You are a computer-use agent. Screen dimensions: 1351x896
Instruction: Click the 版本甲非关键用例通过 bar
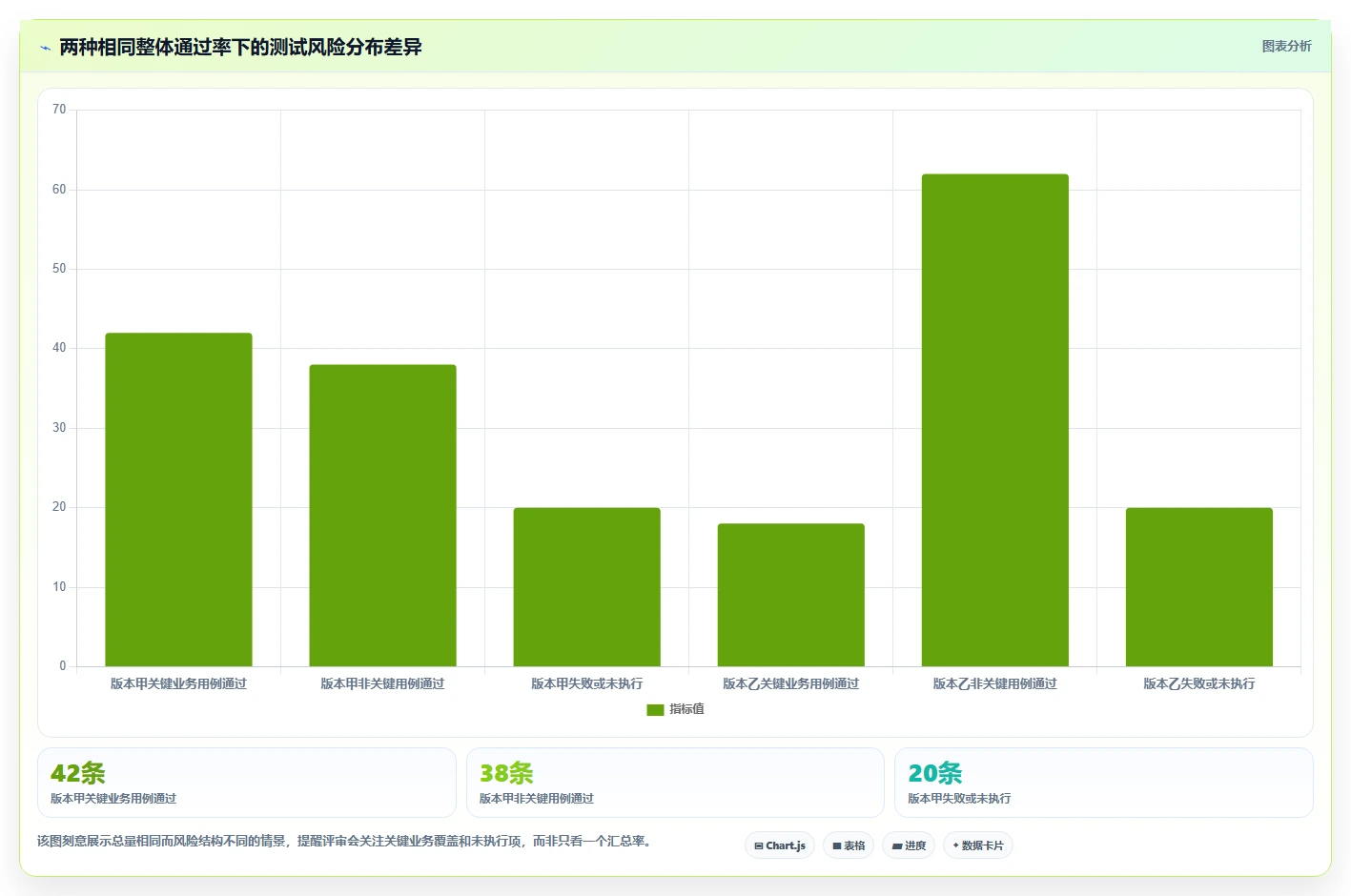382,516
